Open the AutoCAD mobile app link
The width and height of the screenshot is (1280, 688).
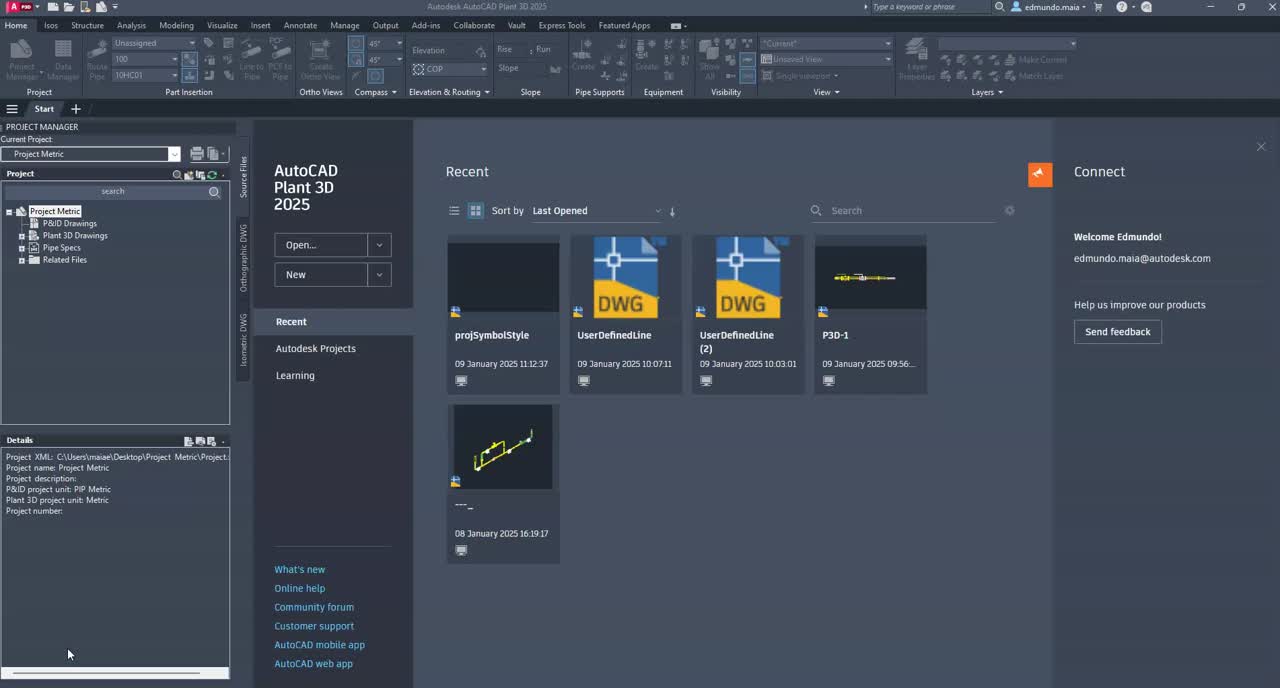click(320, 646)
